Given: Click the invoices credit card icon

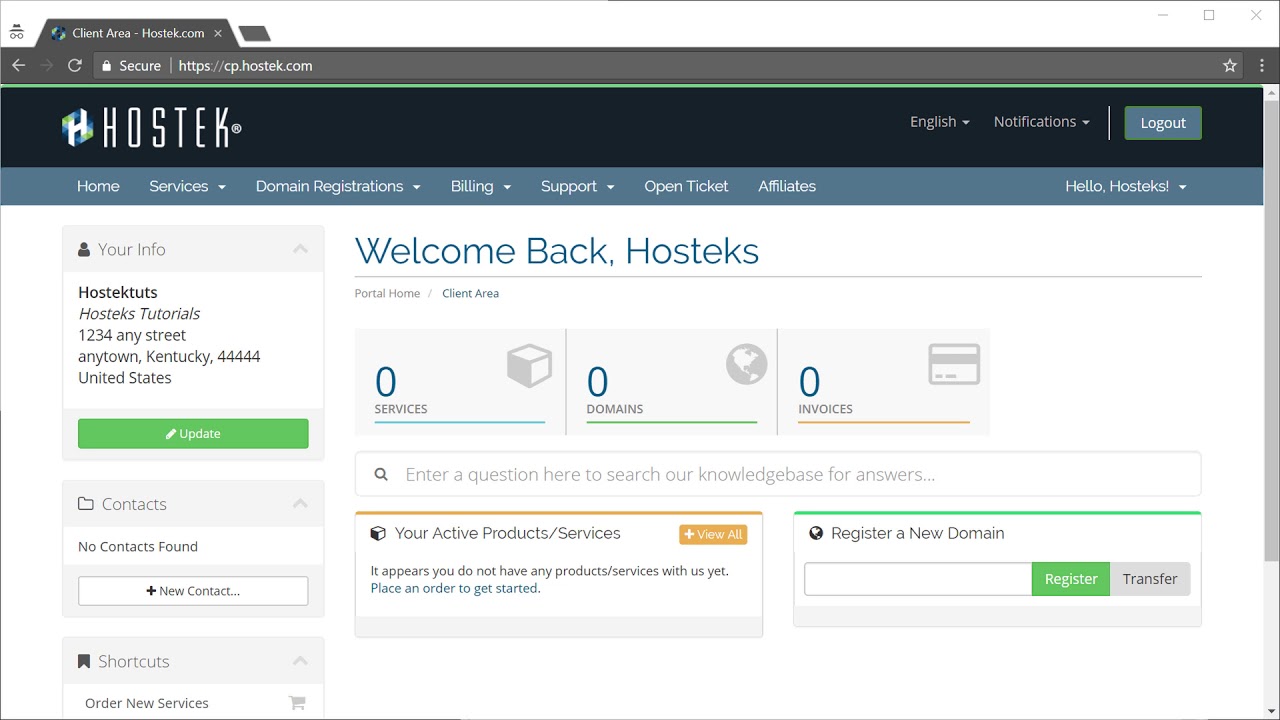Looking at the screenshot, I should [954, 364].
